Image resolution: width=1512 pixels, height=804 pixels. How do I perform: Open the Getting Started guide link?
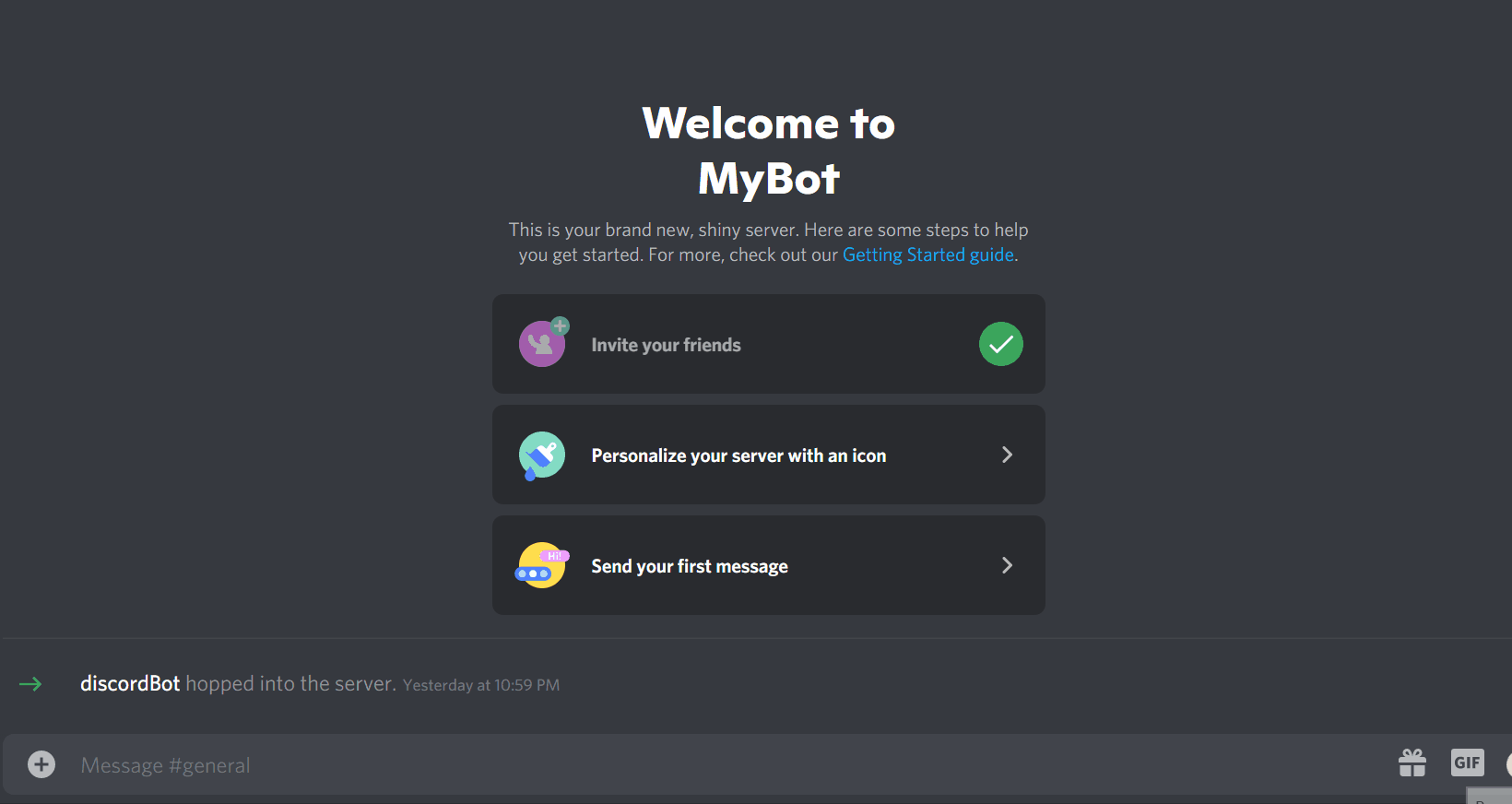(928, 254)
